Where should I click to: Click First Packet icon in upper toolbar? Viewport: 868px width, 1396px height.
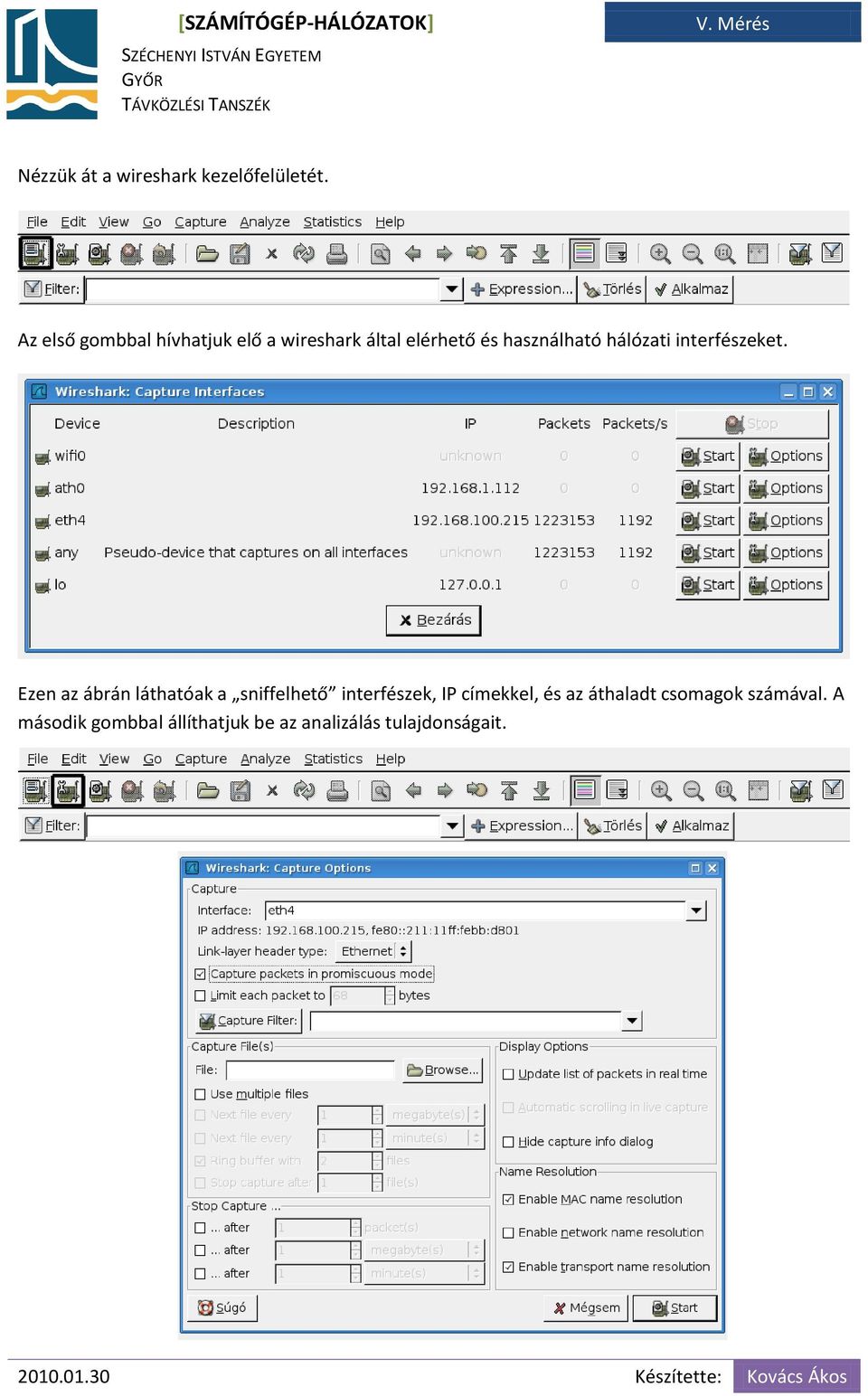[x=508, y=253]
